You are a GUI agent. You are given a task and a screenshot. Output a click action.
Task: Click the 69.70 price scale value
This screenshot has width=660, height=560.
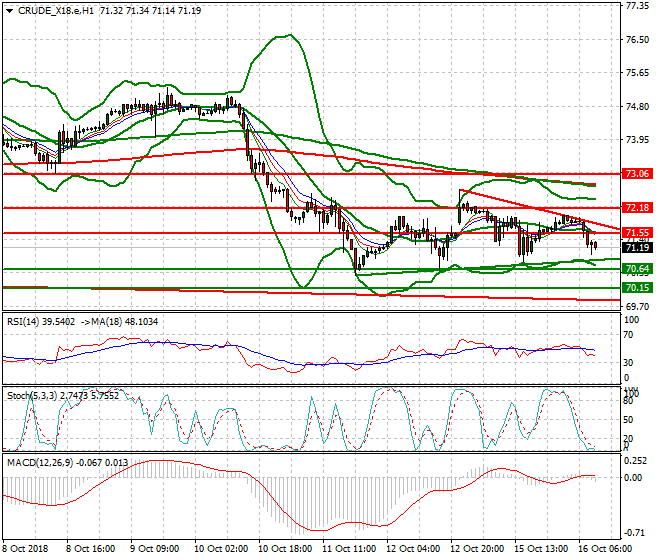(x=637, y=307)
